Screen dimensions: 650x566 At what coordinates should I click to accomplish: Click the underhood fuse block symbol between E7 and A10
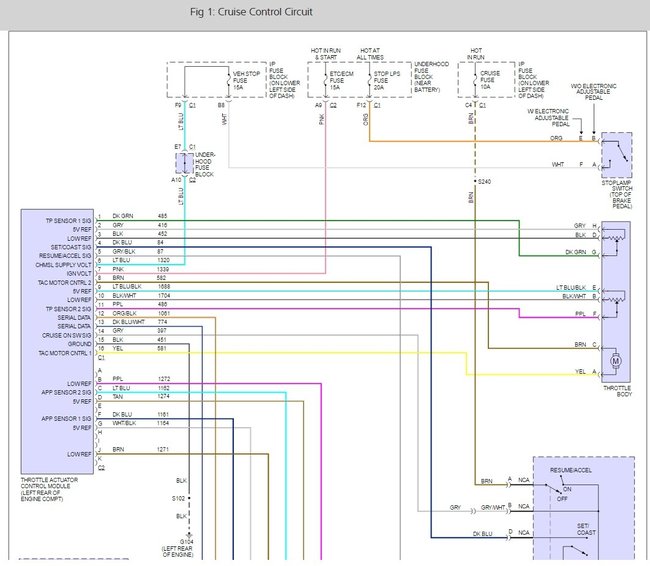(184, 163)
